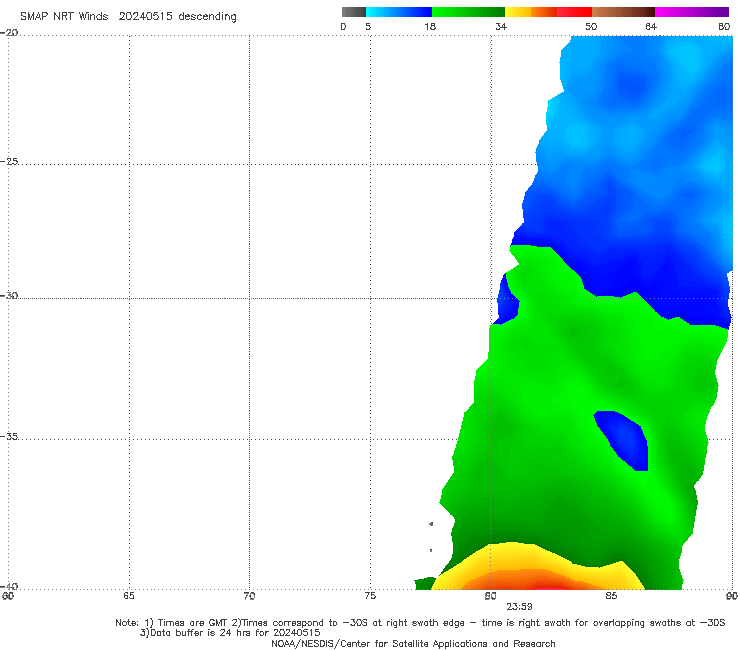Click the 'Data buffer is 24 hrs' note
Viewport: 740px width, 650px height.
229,633
